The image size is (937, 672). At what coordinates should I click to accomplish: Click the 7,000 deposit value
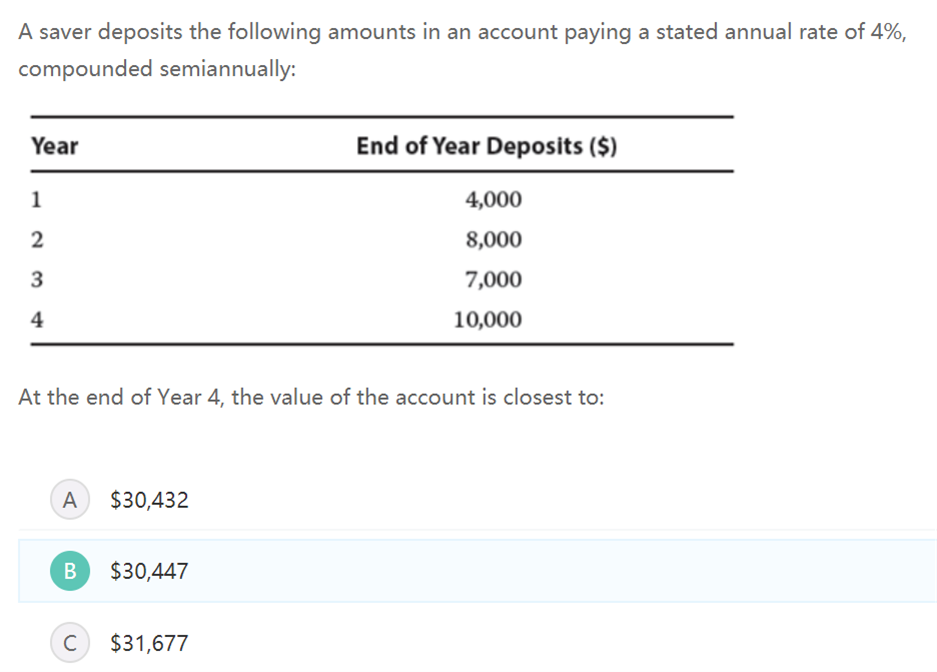(x=493, y=280)
